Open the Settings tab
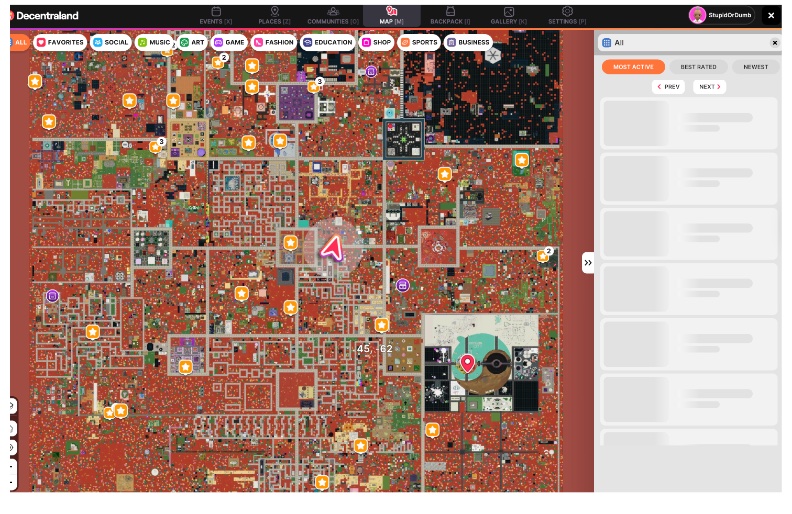 coord(567,16)
